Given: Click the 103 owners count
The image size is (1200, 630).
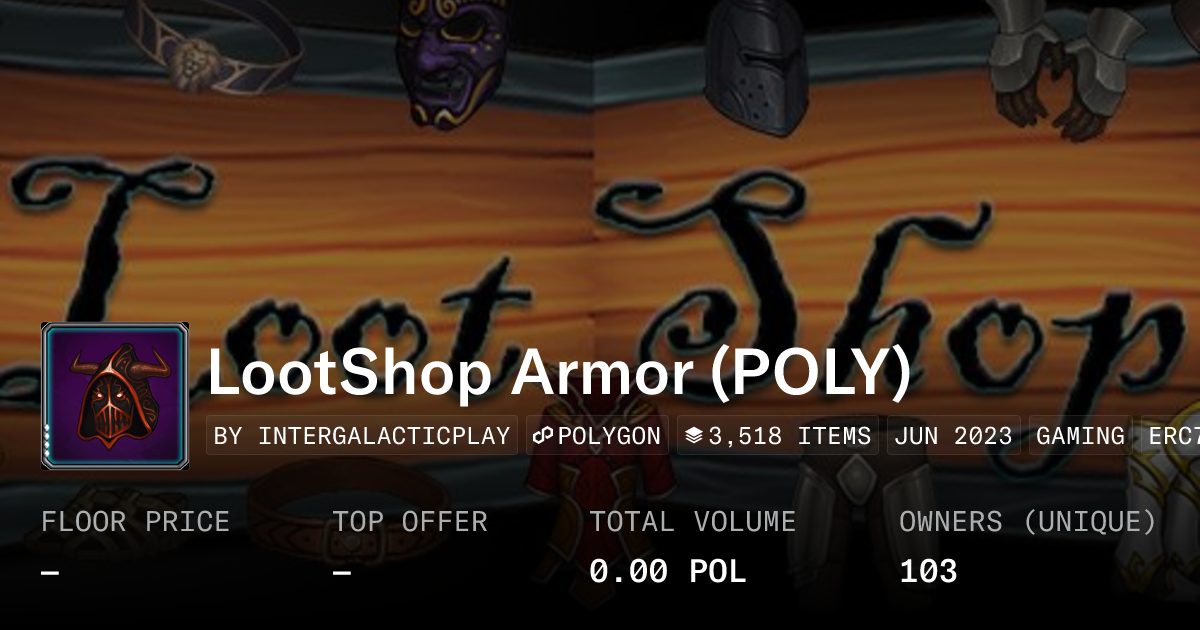Looking at the screenshot, I should pyautogui.click(x=928, y=571).
